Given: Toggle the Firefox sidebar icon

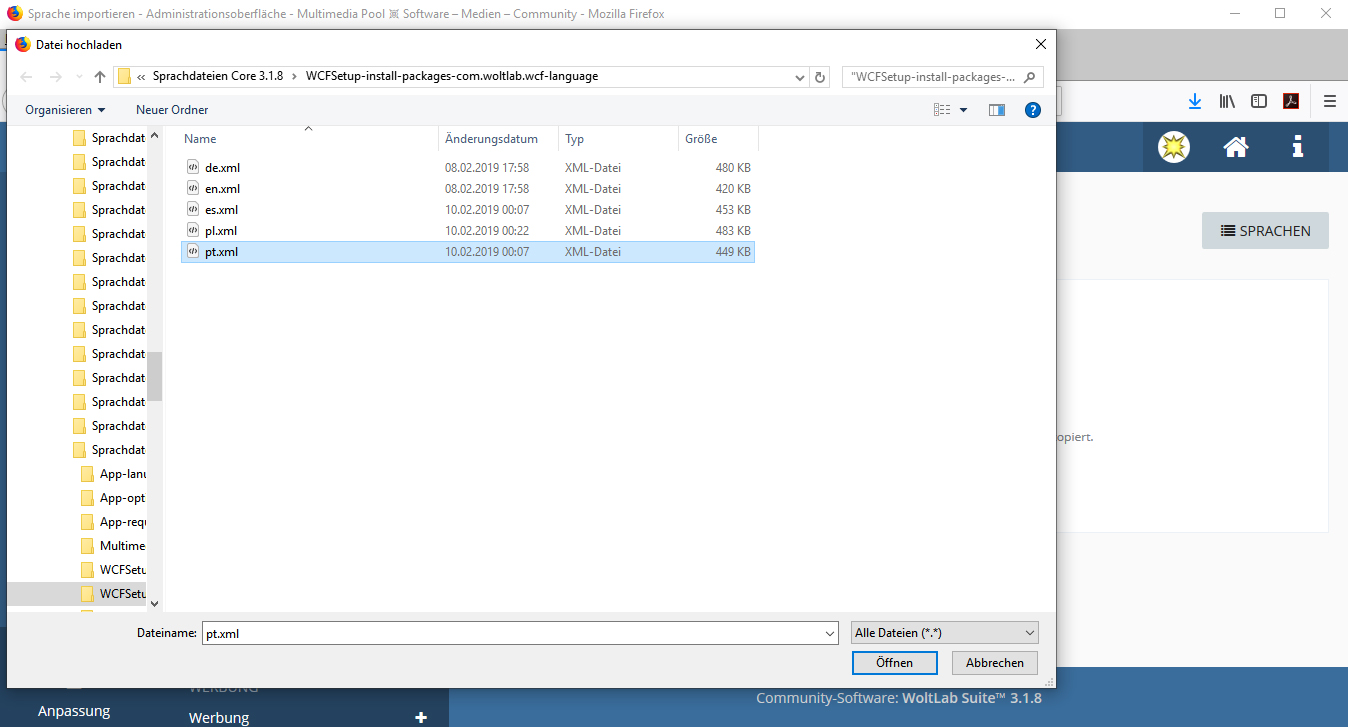Looking at the screenshot, I should tap(1259, 101).
